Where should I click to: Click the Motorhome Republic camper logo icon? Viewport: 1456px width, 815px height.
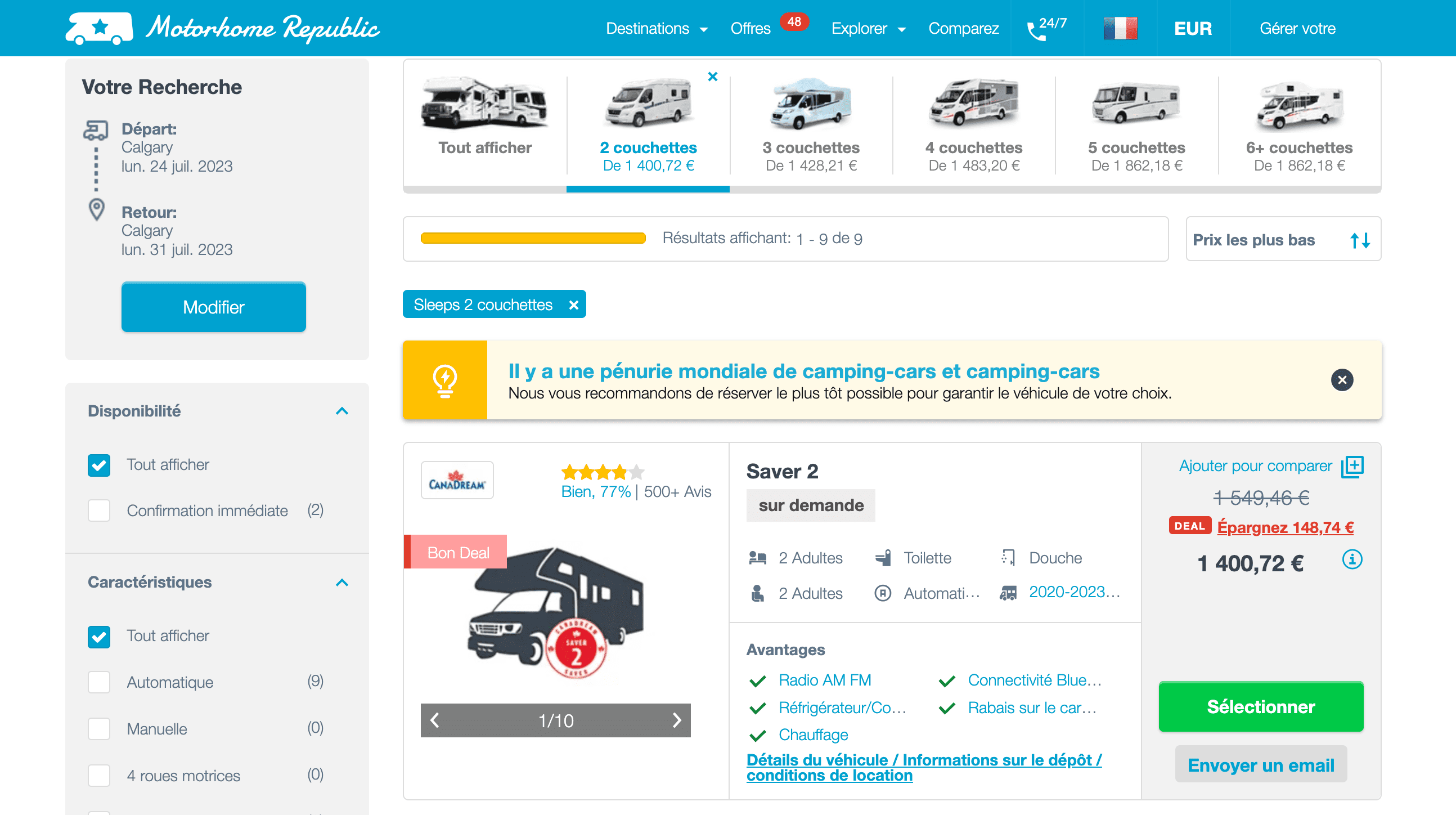point(99,28)
